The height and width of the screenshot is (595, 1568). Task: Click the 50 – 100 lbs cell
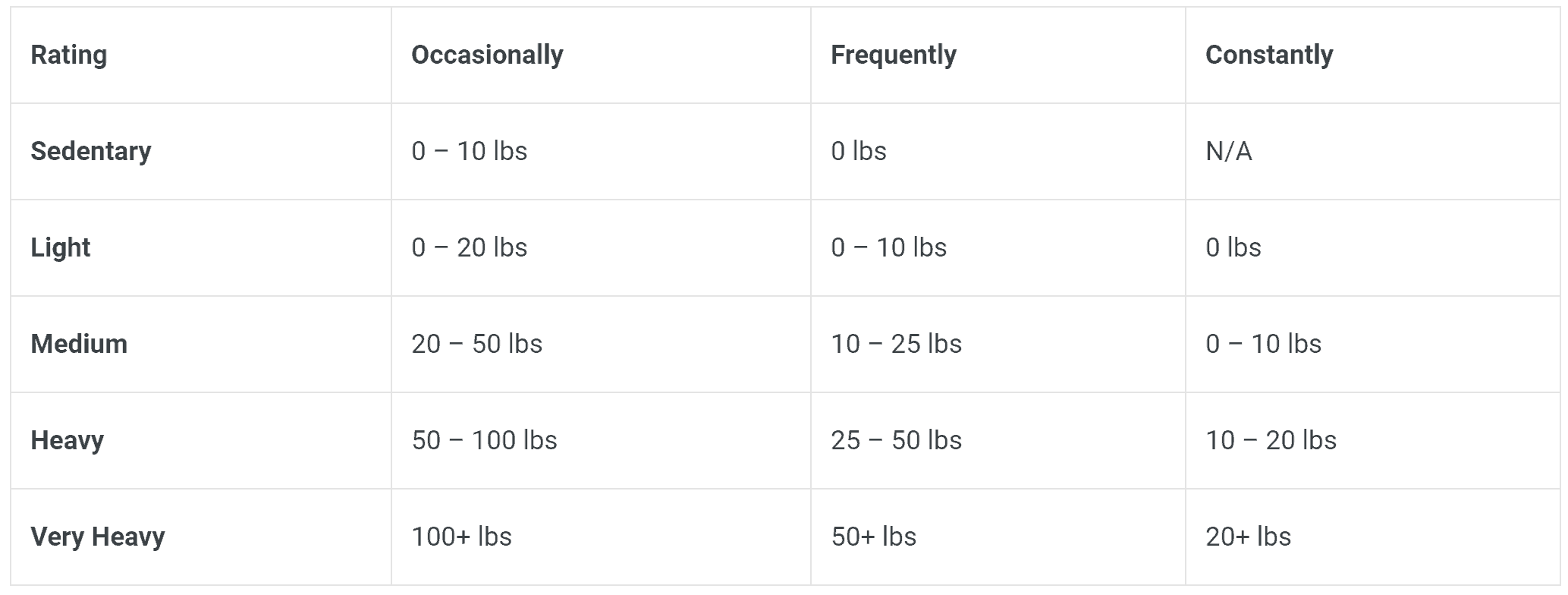click(x=484, y=440)
